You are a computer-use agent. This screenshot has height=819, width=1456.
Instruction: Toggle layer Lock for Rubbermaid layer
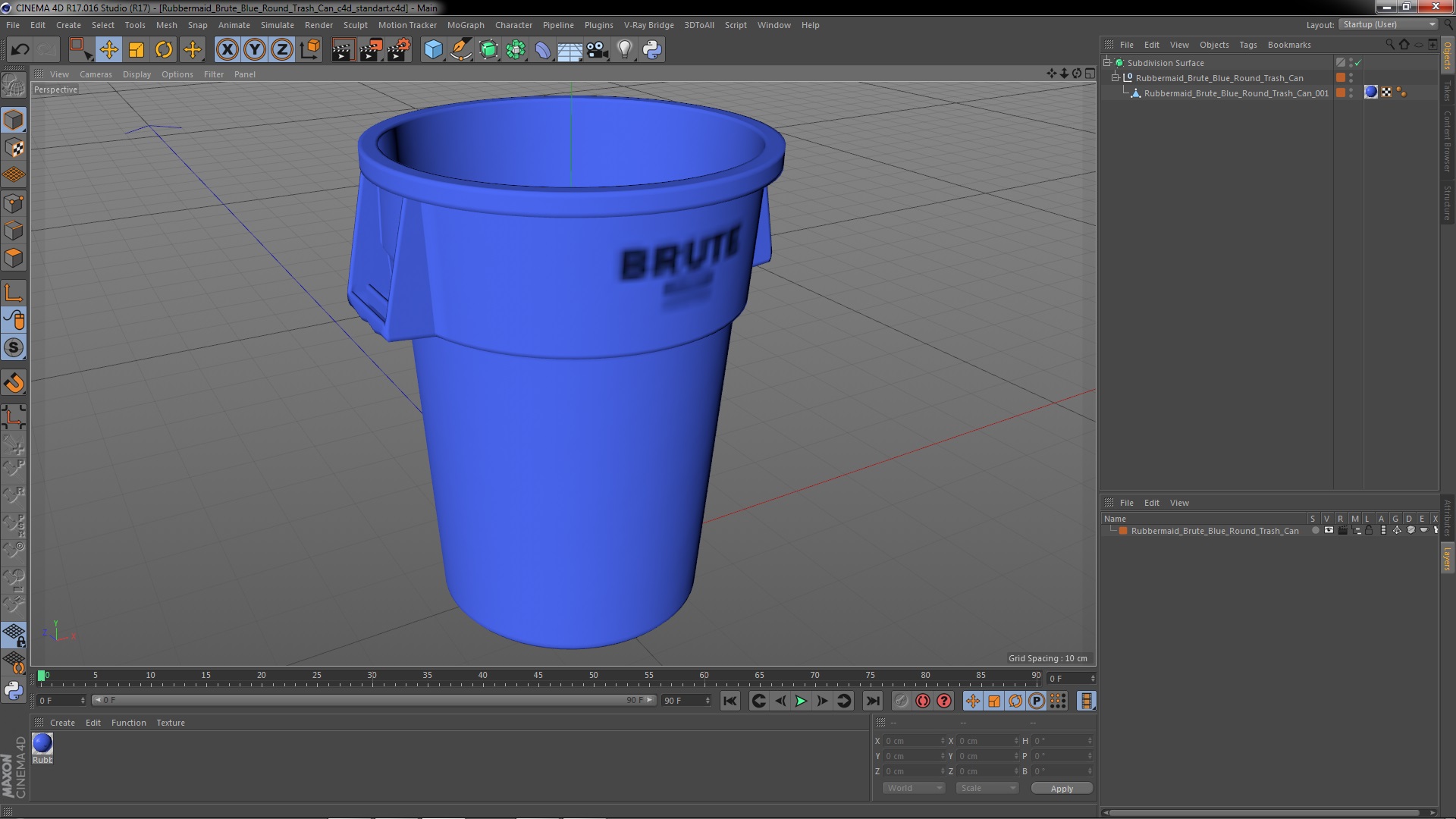pos(1369,531)
